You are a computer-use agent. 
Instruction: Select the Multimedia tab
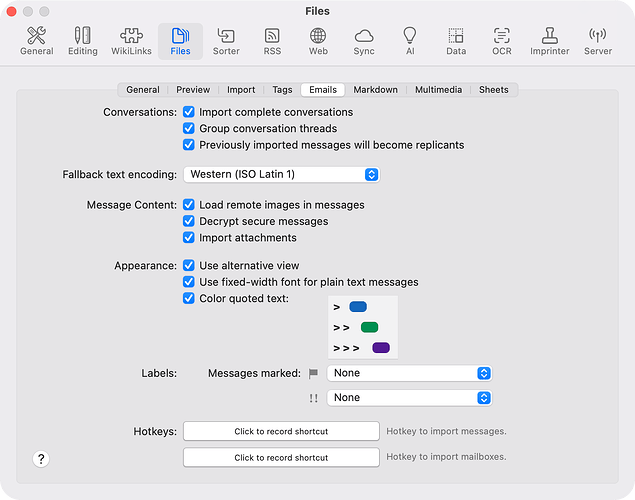click(438, 90)
